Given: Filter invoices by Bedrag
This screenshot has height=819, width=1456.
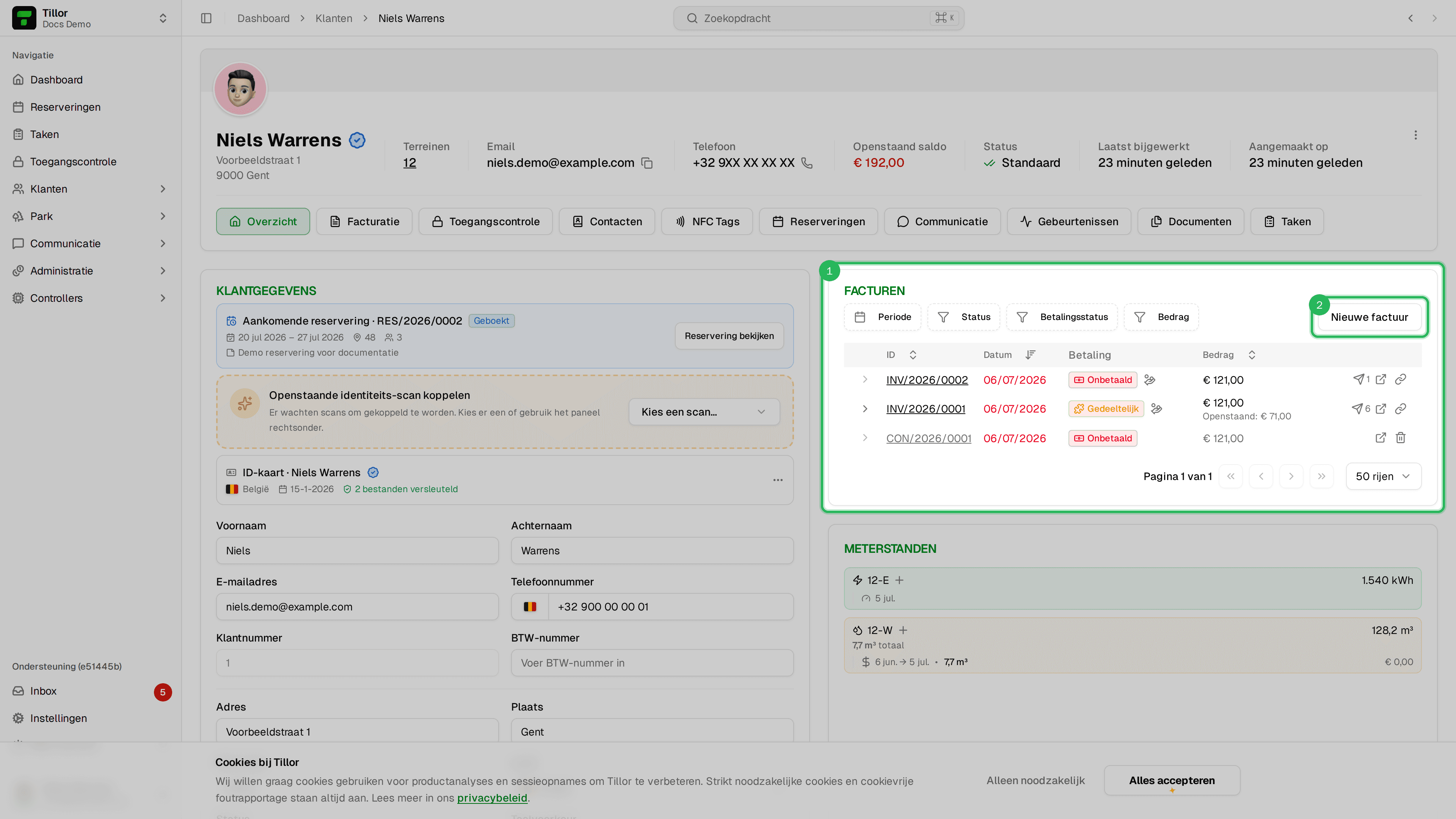Looking at the screenshot, I should tap(1161, 317).
